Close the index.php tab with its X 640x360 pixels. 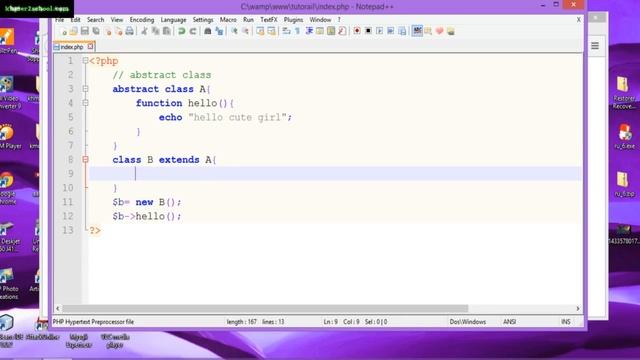[91, 47]
